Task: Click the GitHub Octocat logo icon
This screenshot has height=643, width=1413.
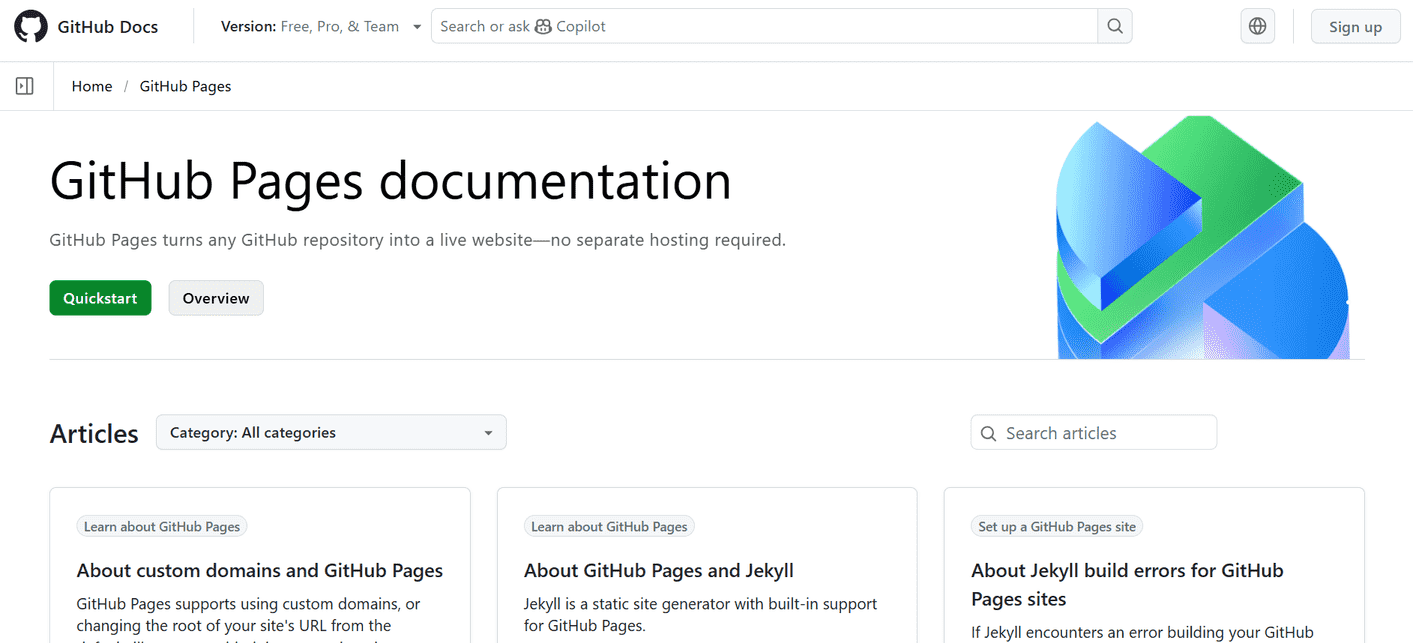Action: coord(31,27)
